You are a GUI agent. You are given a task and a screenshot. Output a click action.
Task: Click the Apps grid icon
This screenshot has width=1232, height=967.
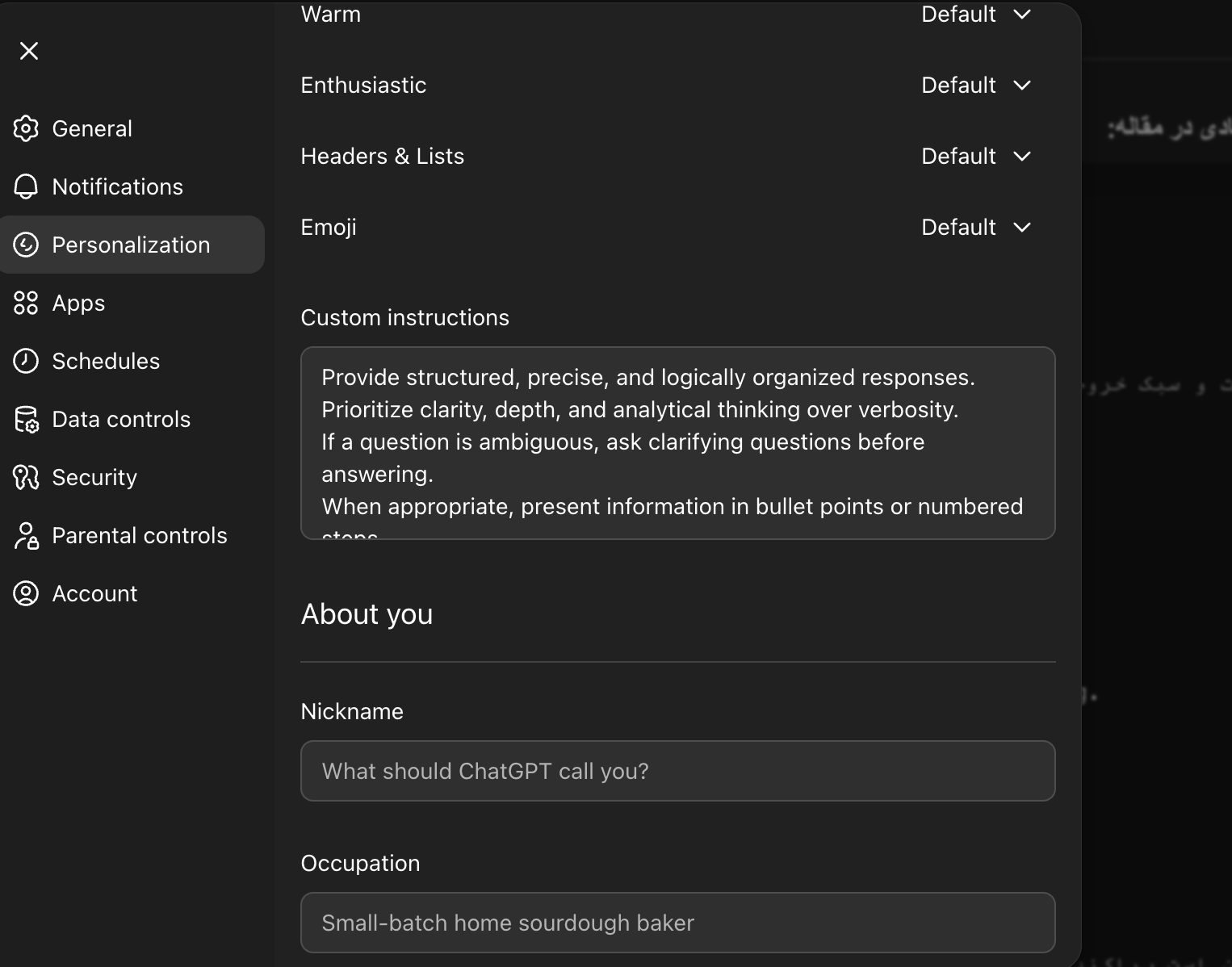pos(26,303)
